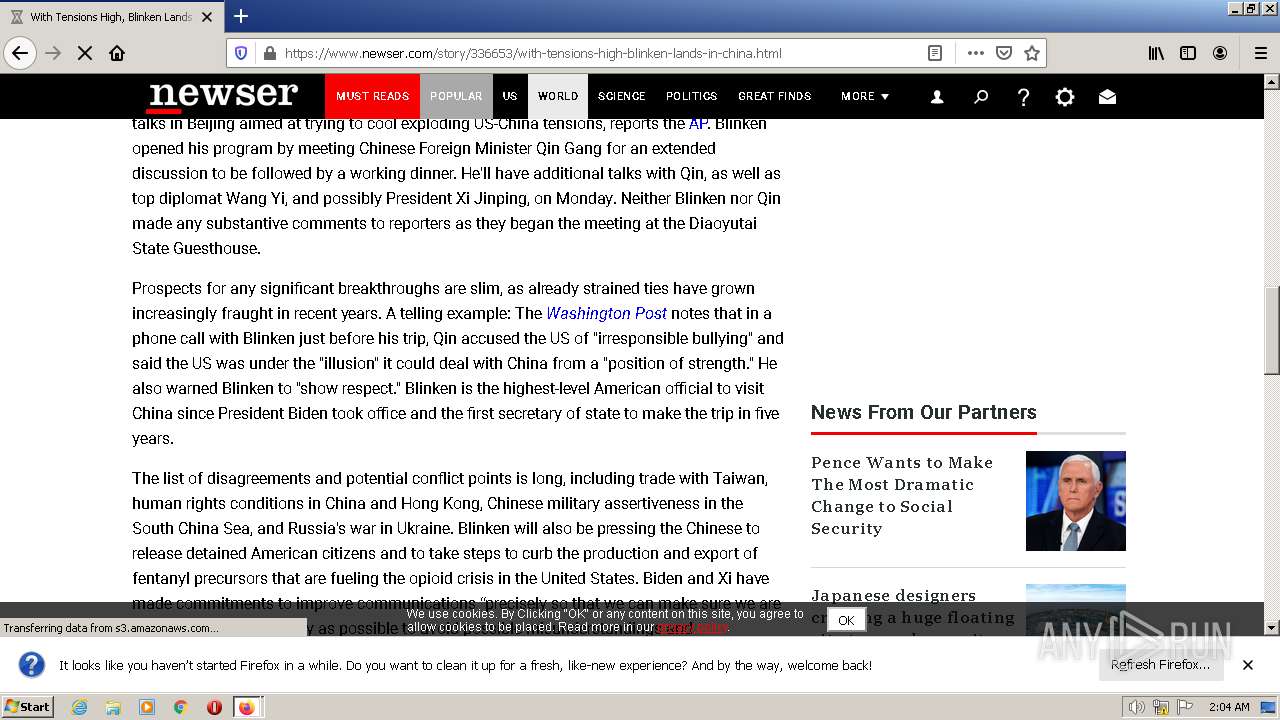Launch Chrome from the taskbar
This screenshot has height=720, width=1280.
180,707
